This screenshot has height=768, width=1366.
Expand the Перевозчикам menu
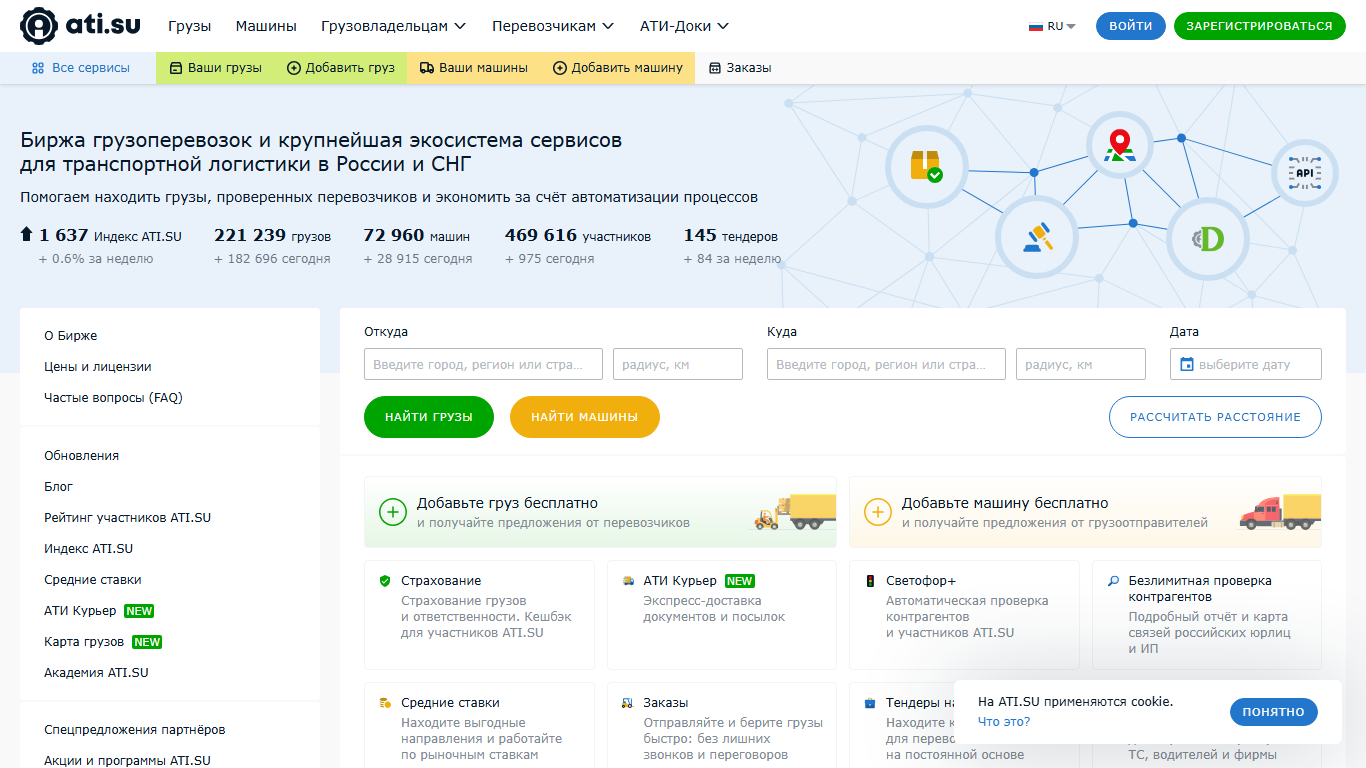tap(553, 26)
